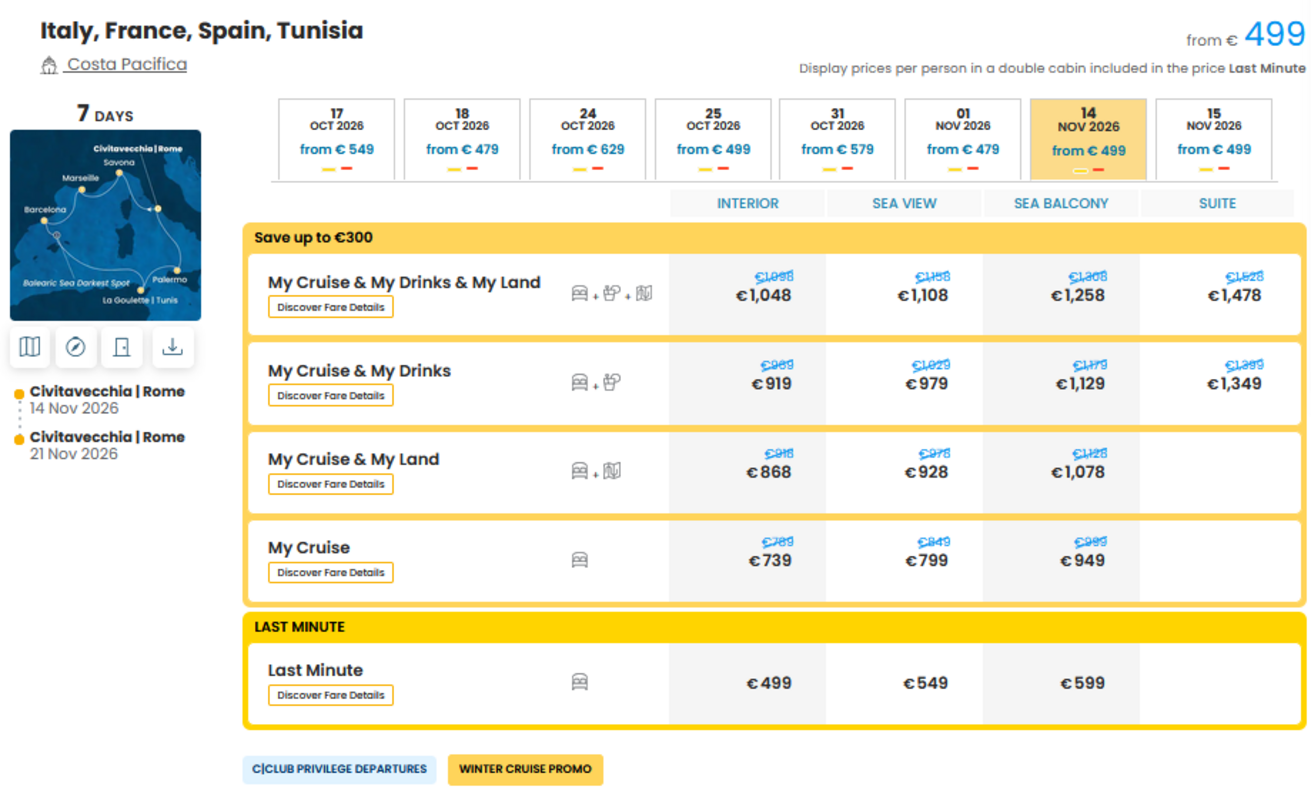This screenshot has height=800, width=1311.
Task: Select the 18 Oct 2026 departure tab
Action: pyautogui.click(x=462, y=139)
